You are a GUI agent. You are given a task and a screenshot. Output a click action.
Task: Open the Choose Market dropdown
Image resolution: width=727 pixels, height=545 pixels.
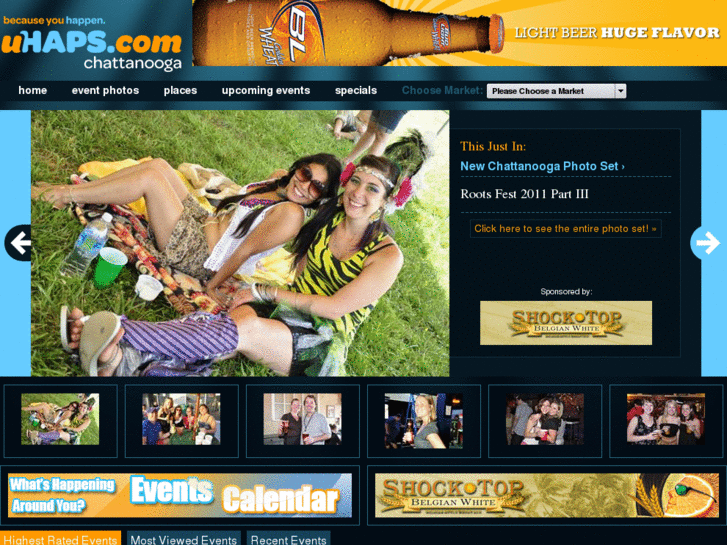coord(556,91)
